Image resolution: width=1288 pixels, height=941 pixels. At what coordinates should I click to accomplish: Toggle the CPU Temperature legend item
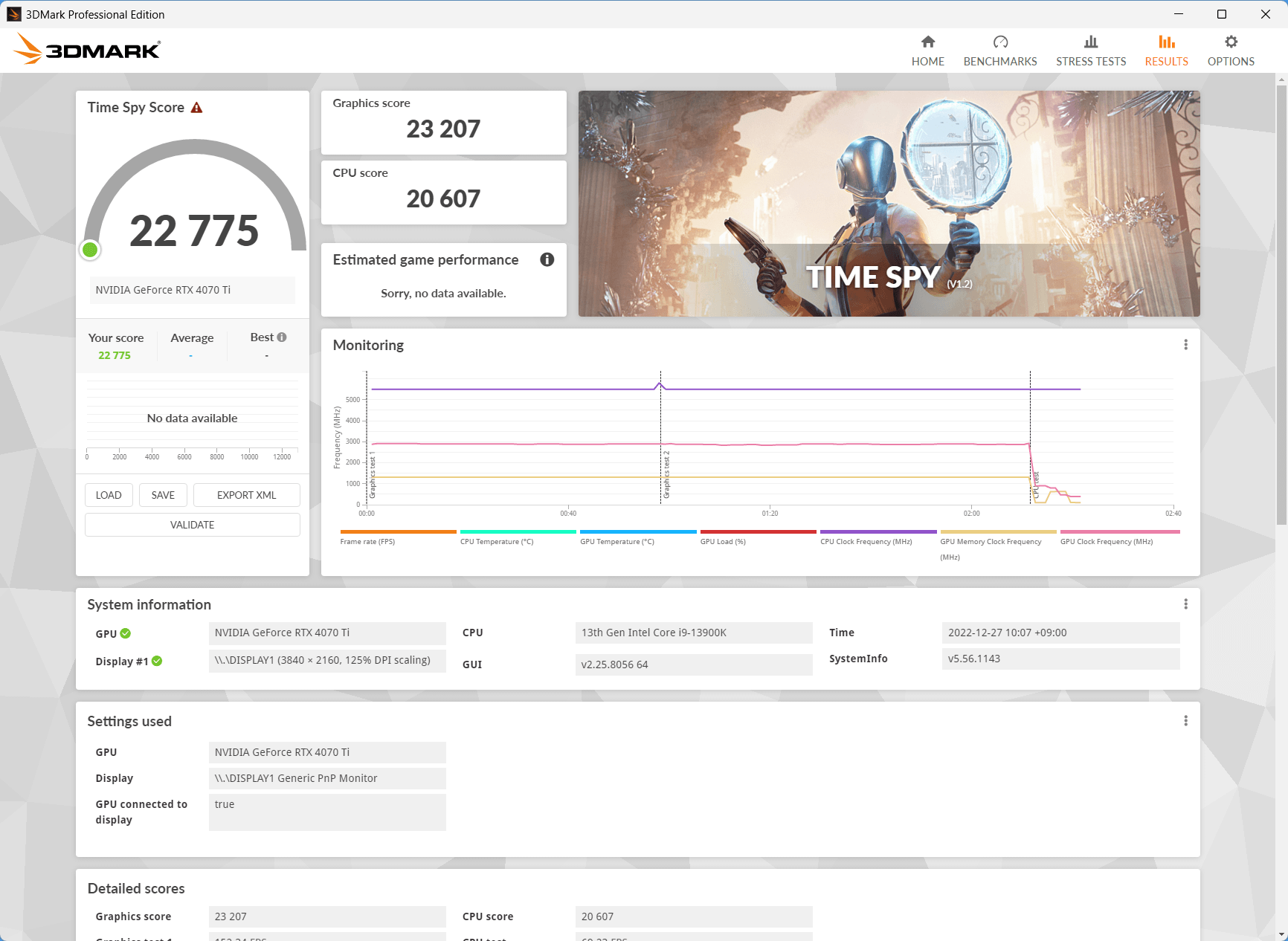click(x=518, y=537)
